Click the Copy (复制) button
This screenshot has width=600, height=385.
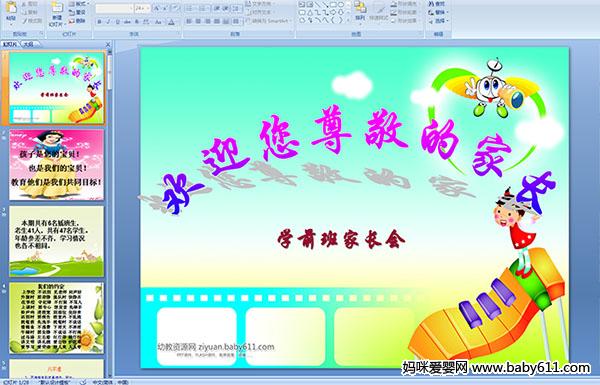(x=29, y=12)
